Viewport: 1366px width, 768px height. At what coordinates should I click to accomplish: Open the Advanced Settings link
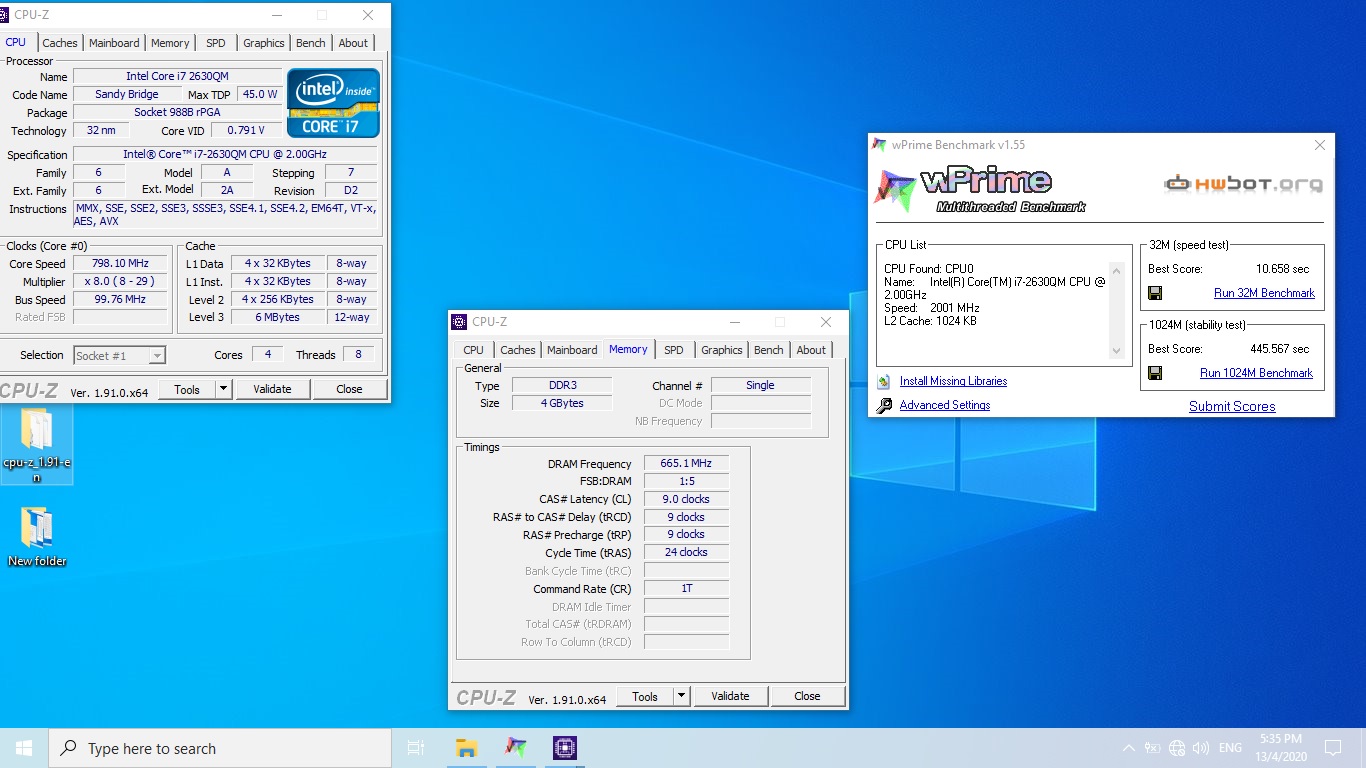945,405
